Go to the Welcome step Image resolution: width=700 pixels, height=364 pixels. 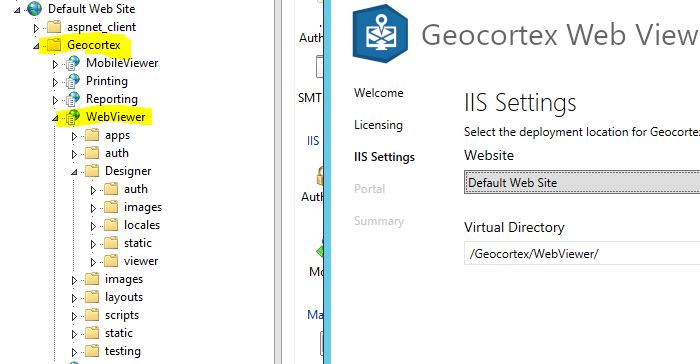point(379,93)
